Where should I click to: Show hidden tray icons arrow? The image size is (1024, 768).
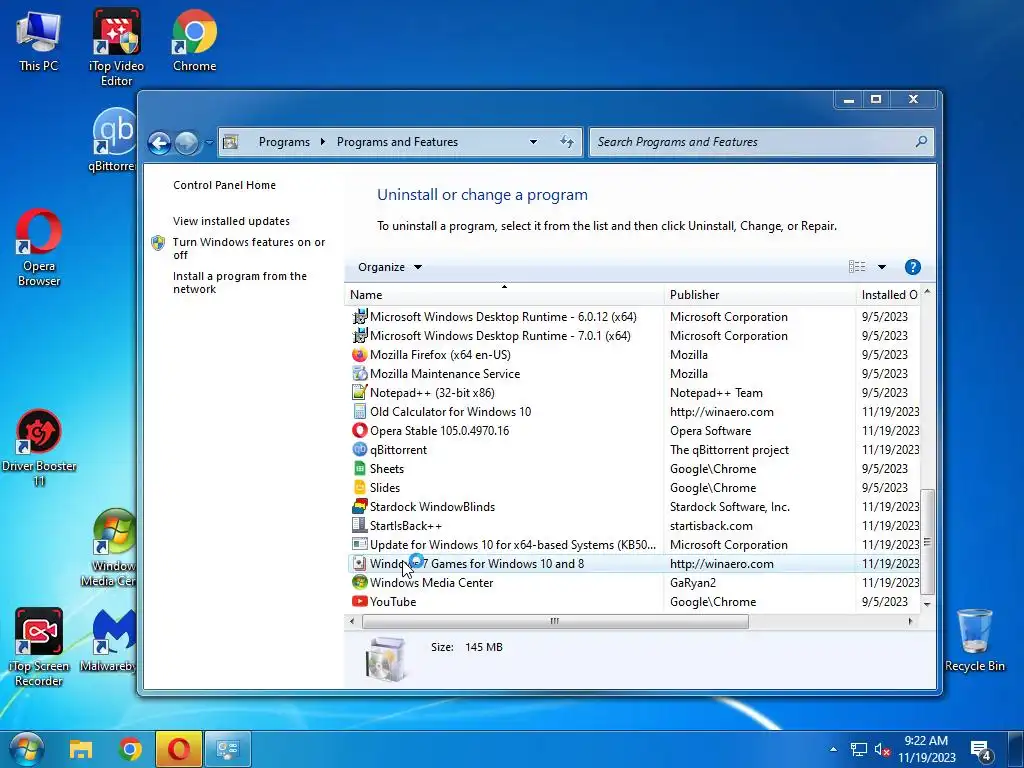pos(833,750)
